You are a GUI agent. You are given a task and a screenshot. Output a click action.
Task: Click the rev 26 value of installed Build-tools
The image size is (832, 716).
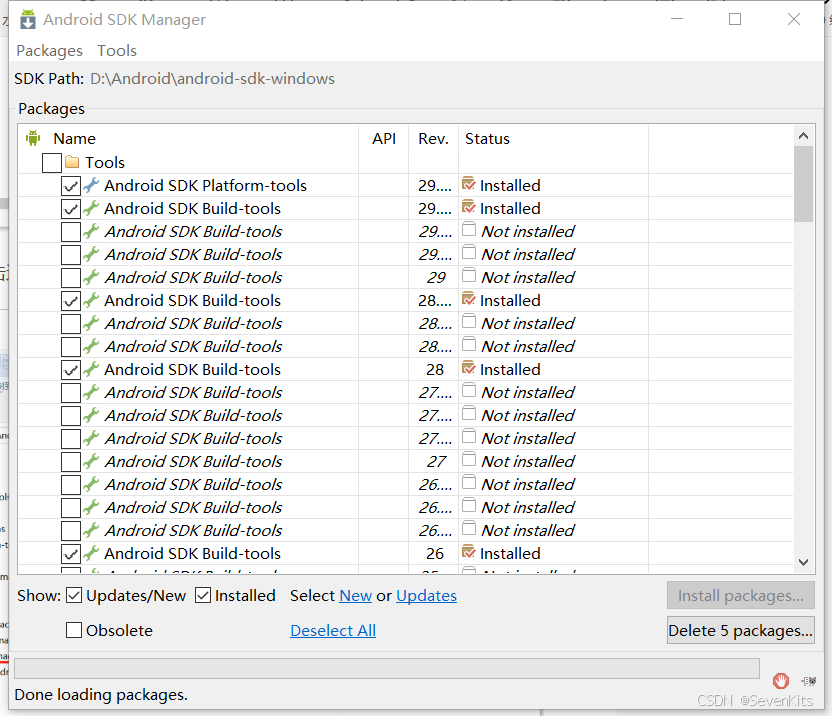tap(435, 554)
